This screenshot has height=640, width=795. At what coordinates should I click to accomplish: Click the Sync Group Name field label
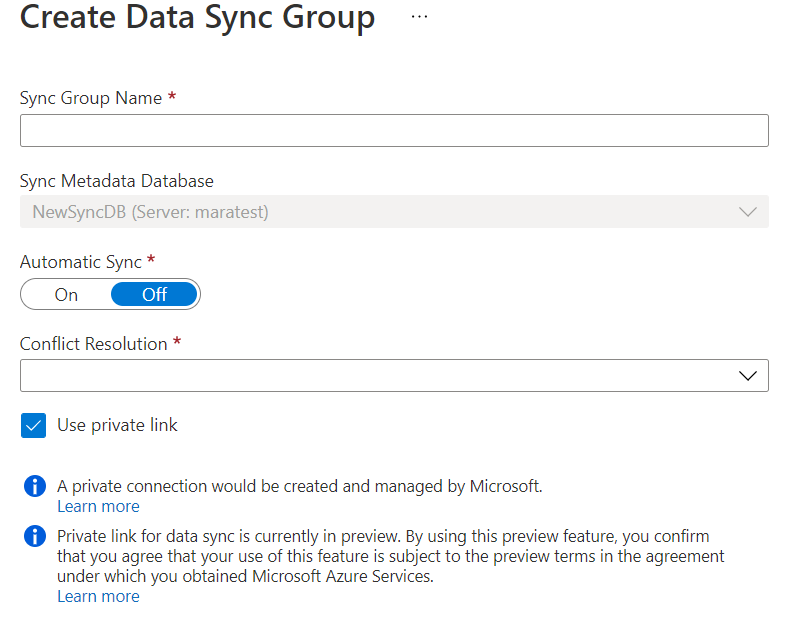[91, 98]
